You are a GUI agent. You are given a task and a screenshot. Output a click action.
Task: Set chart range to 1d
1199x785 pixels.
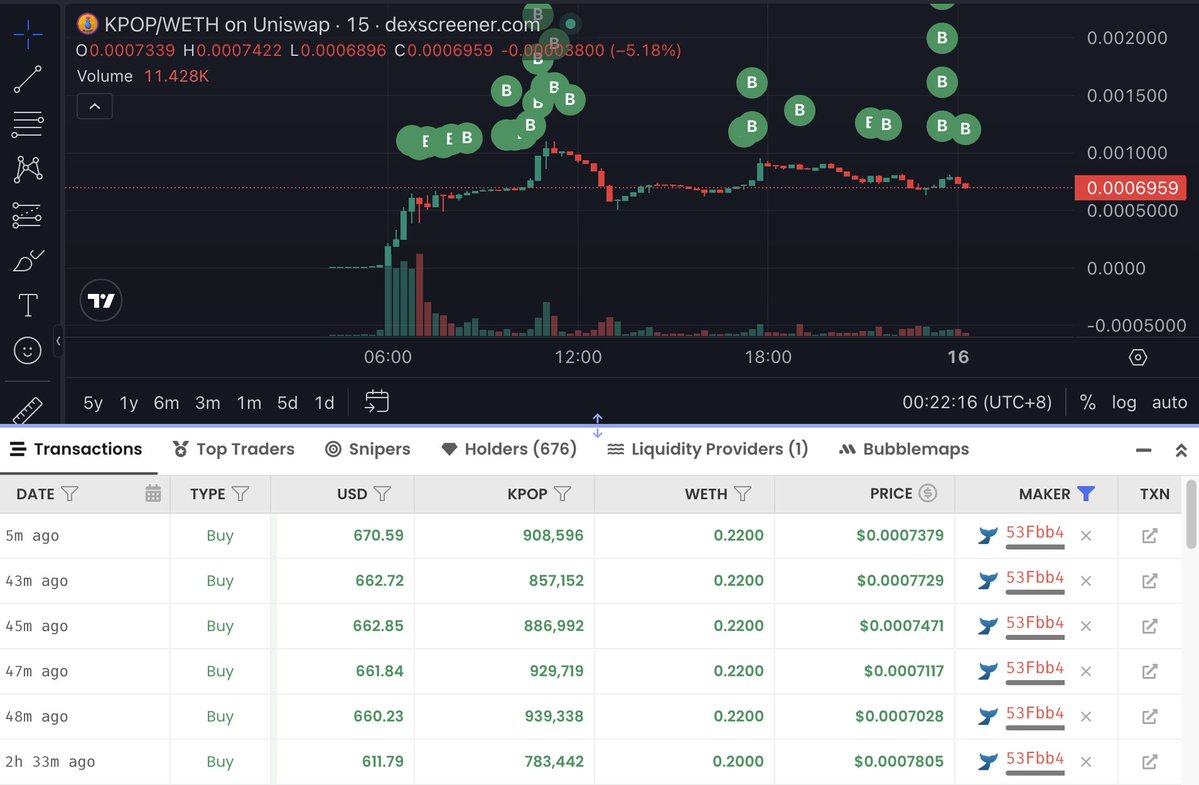click(324, 403)
